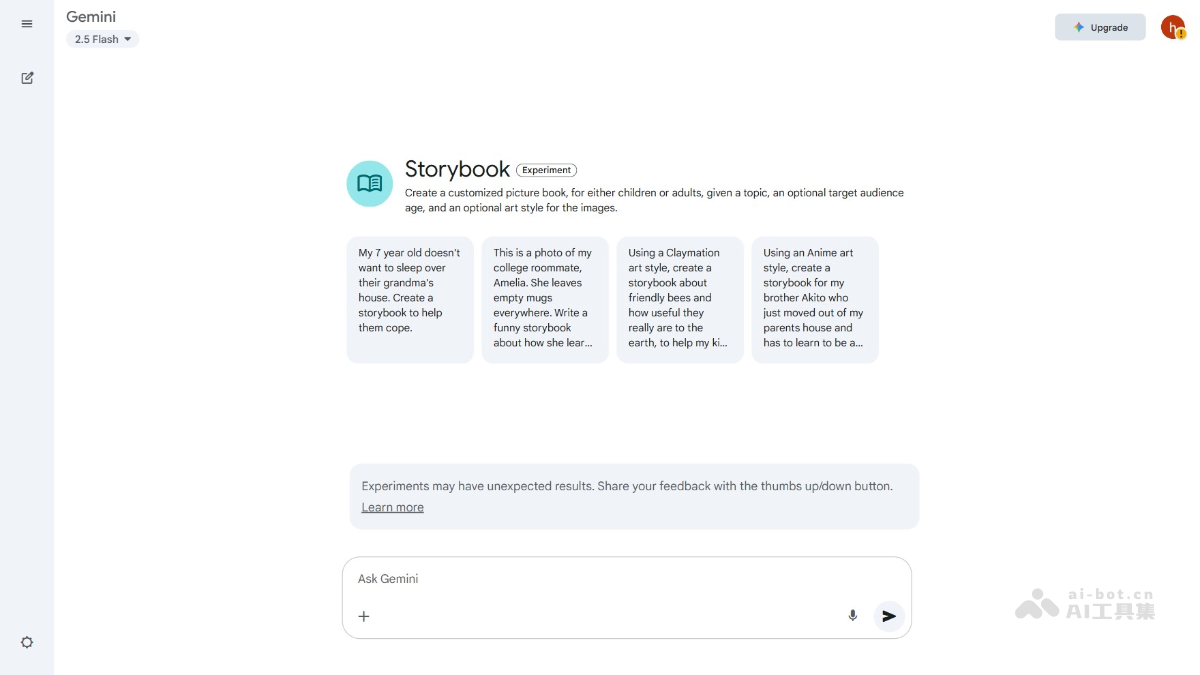Select the grandma's house sleepover prompt card
This screenshot has height=675, width=1200.
pos(410,299)
